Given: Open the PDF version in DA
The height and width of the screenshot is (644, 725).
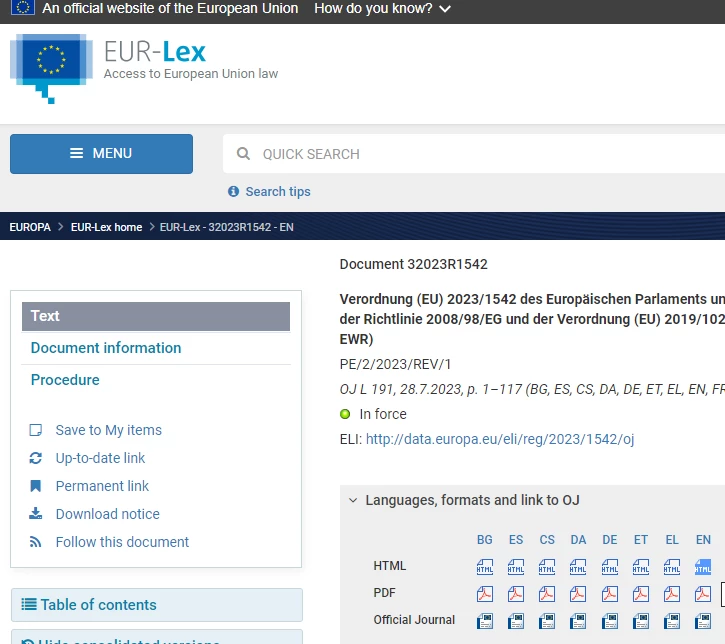Looking at the screenshot, I should (578, 594).
